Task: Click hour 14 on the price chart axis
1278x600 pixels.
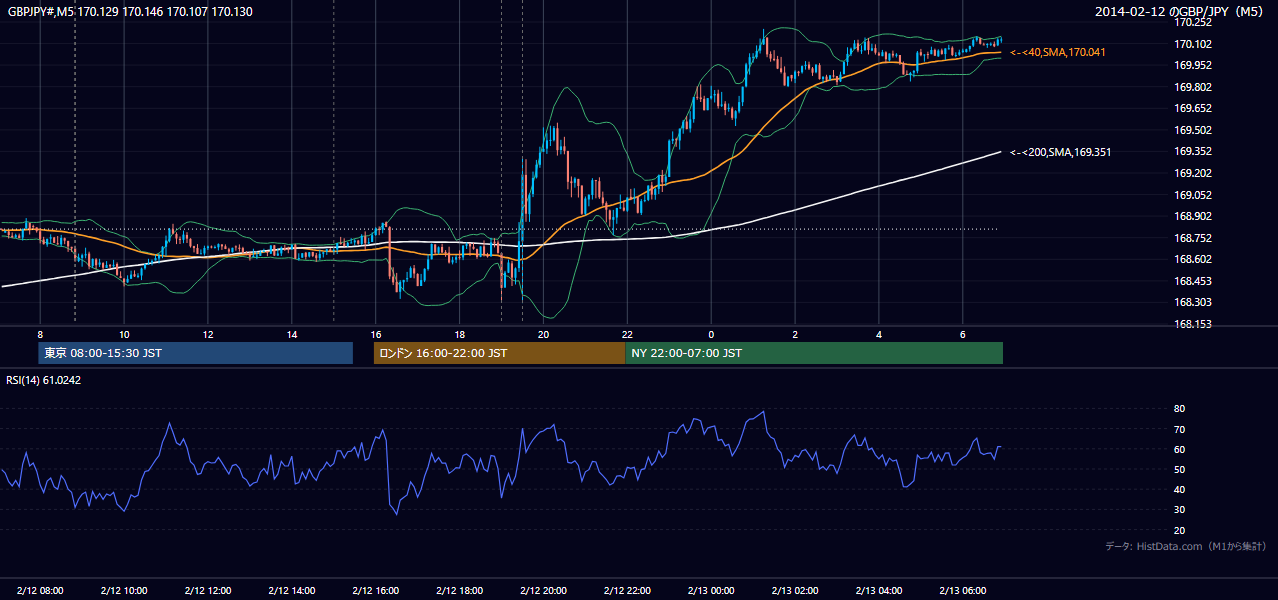Action: (x=292, y=334)
